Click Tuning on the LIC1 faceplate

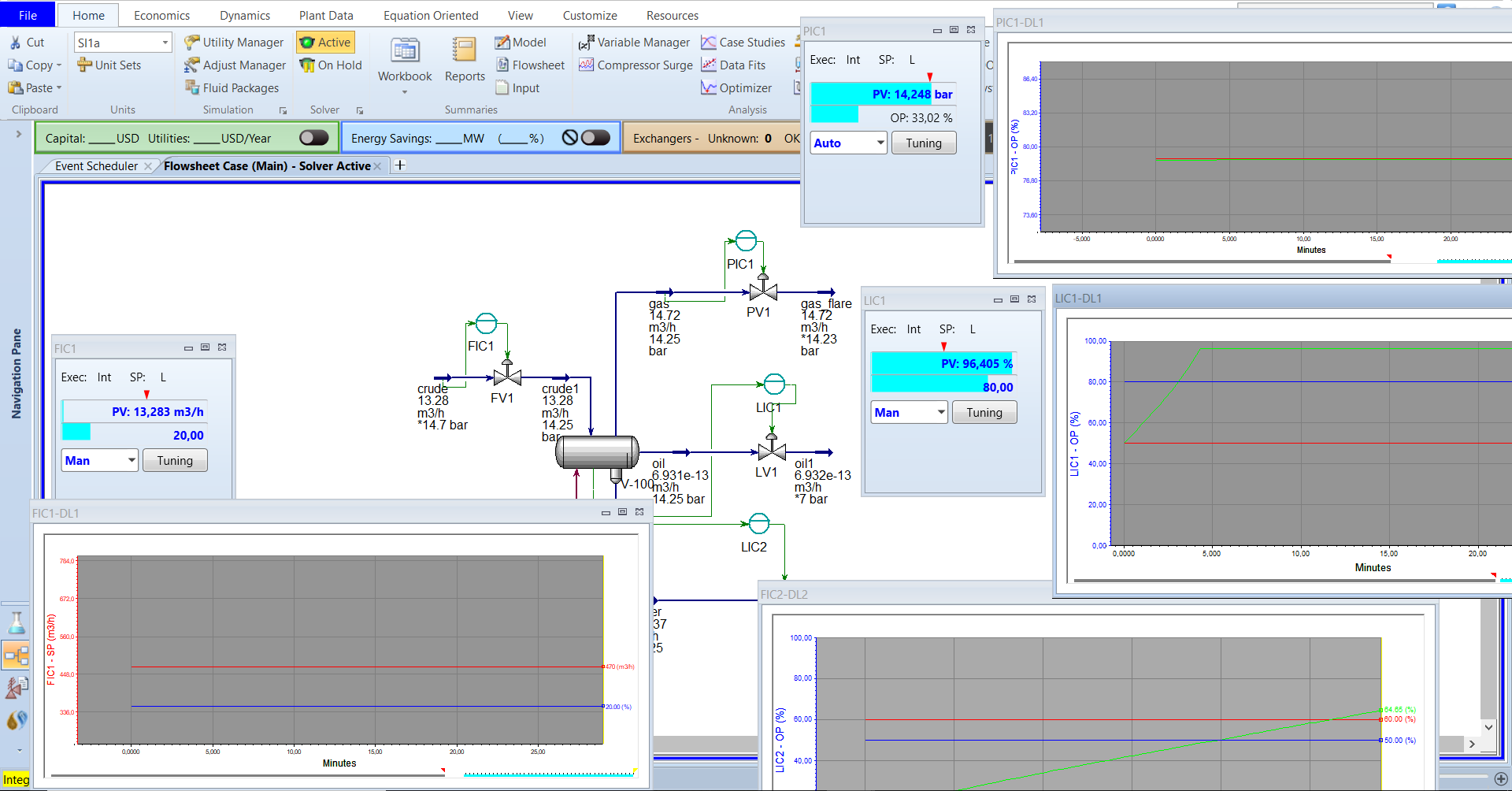[x=984, y=412]
